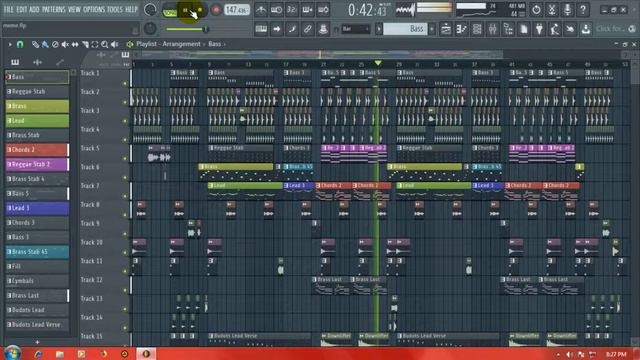Select the Chords 2 pattern in picker

pos(37,150)
